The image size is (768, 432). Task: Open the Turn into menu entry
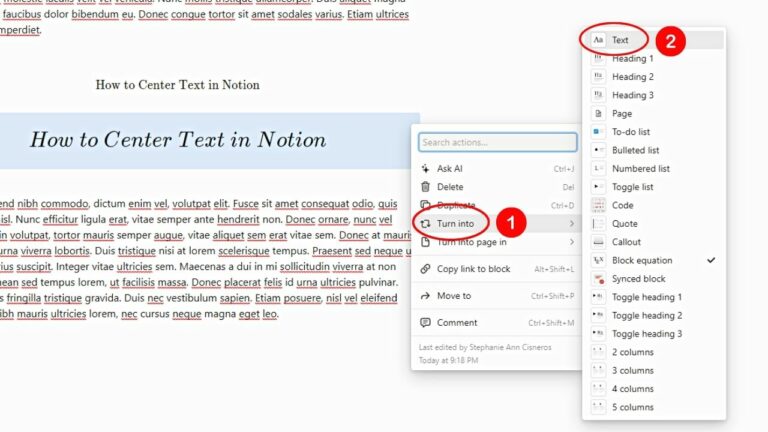click(x=497, y=224)
